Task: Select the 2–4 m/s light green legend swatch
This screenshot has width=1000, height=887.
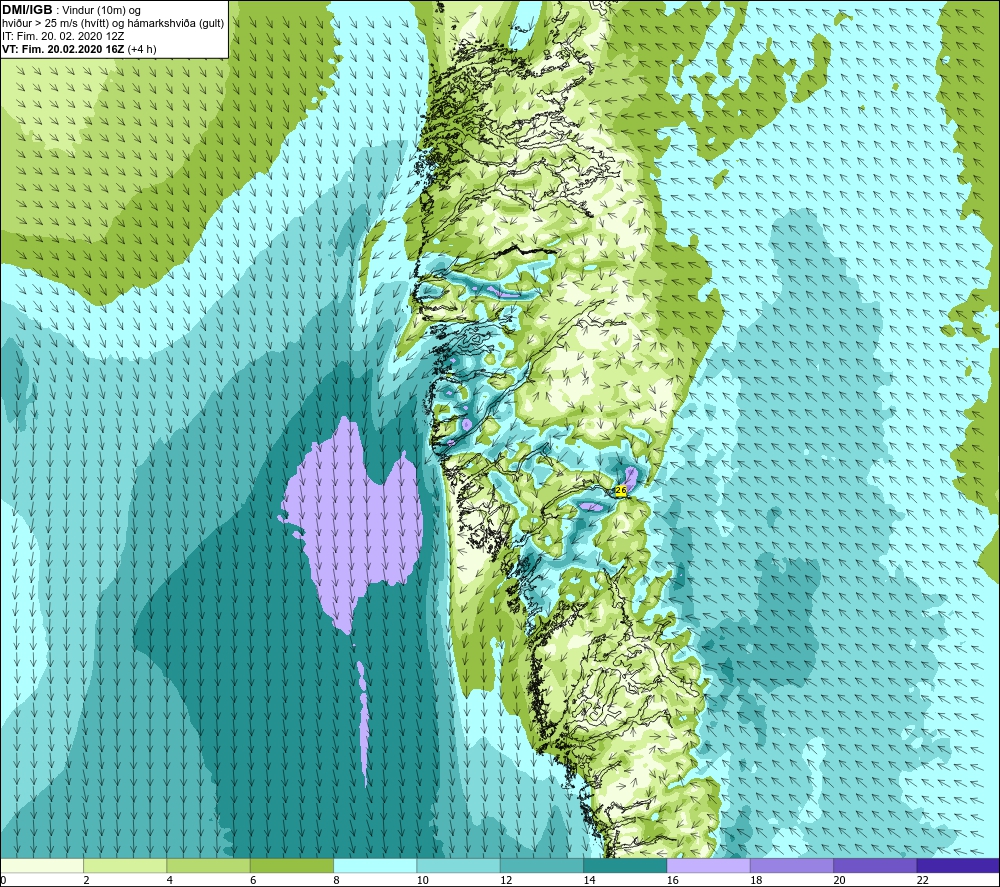Action: 125,866
